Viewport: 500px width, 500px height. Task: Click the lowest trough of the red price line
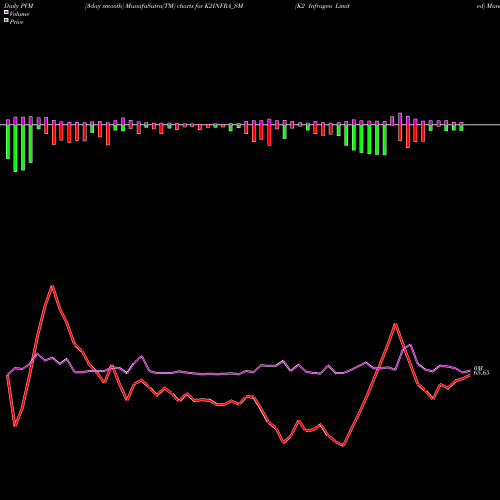pyautogui.click(x=343, y=445)
